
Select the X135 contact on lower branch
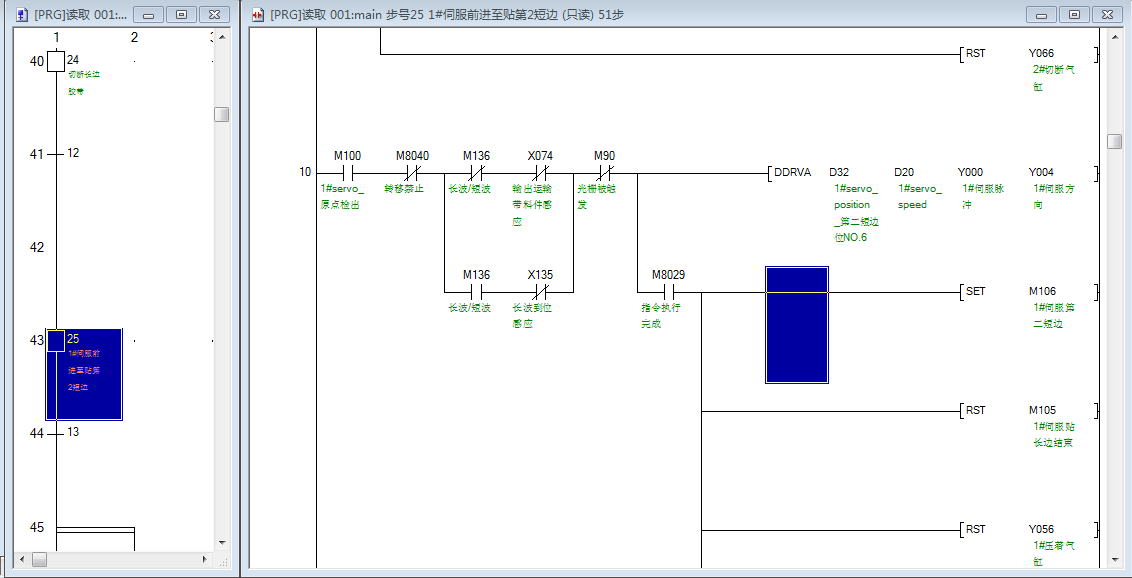pyautogui.click(x=539, y=292)
